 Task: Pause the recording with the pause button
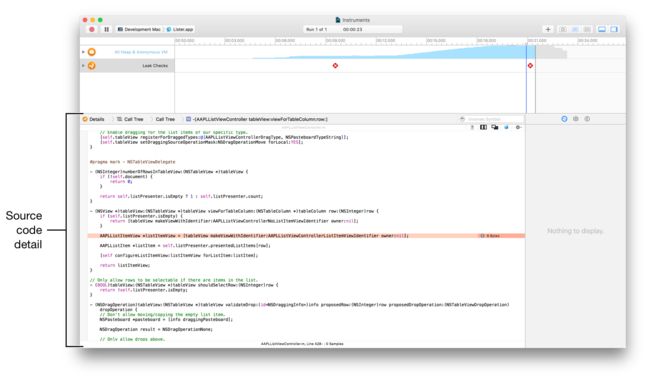pyautogui.click(x=107, y=29)
